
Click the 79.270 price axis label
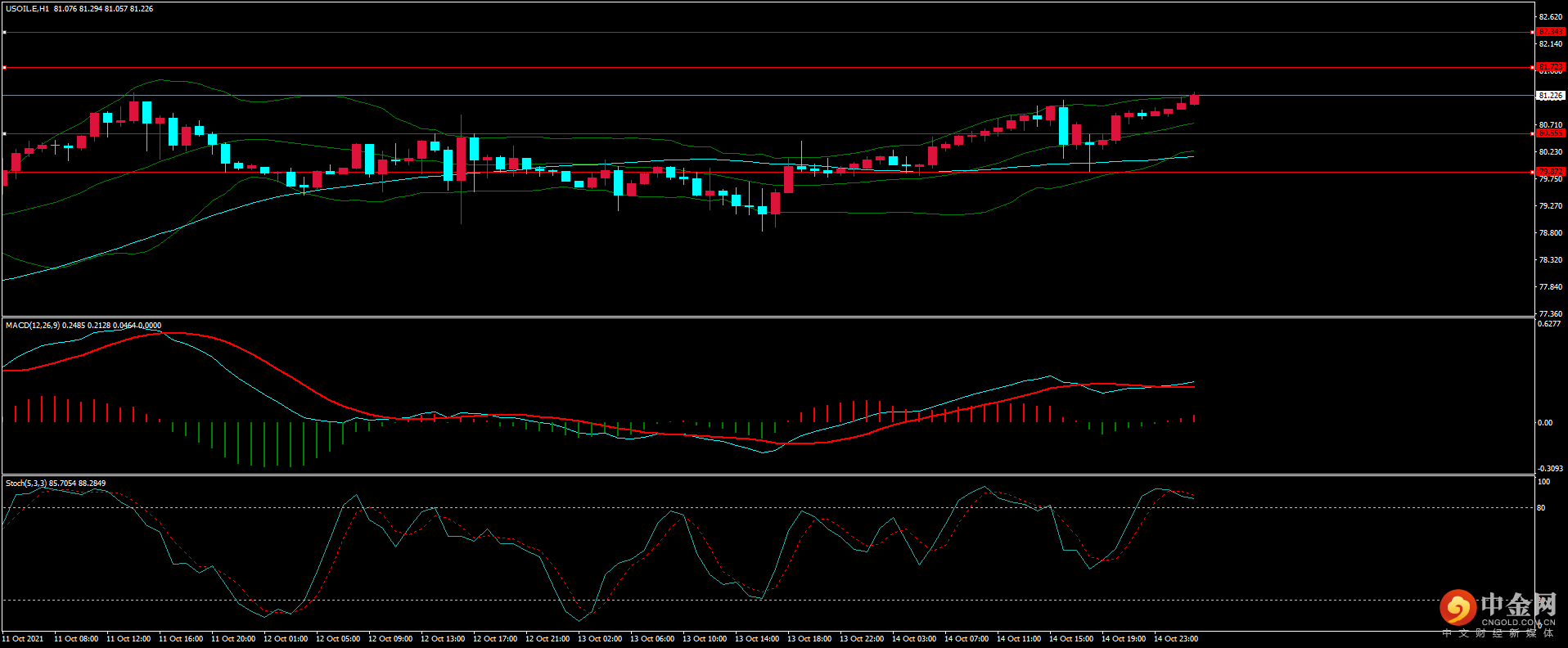(1551, 206)
